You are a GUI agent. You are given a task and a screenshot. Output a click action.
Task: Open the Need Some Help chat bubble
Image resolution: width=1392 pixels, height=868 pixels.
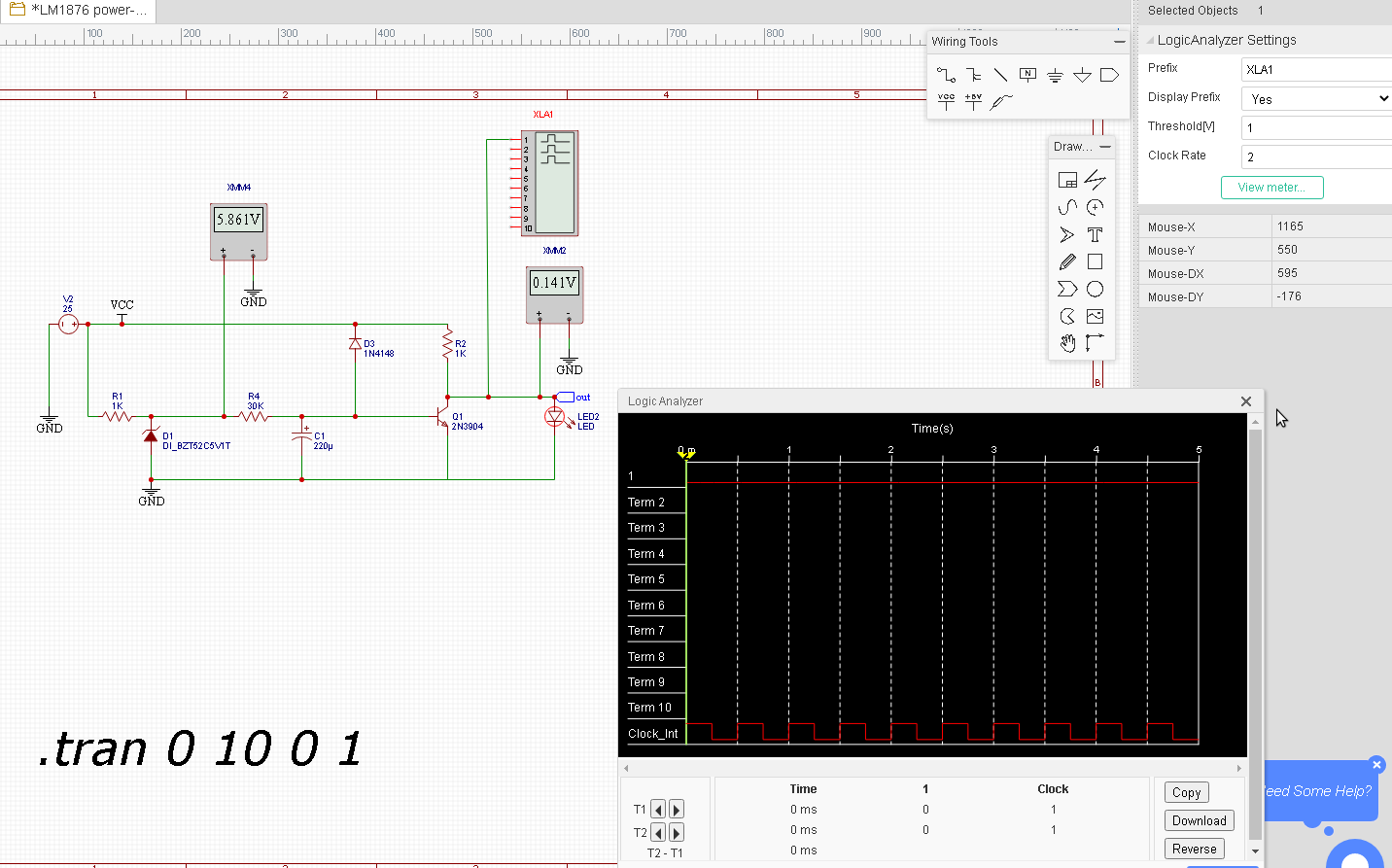click(1320, 791)
